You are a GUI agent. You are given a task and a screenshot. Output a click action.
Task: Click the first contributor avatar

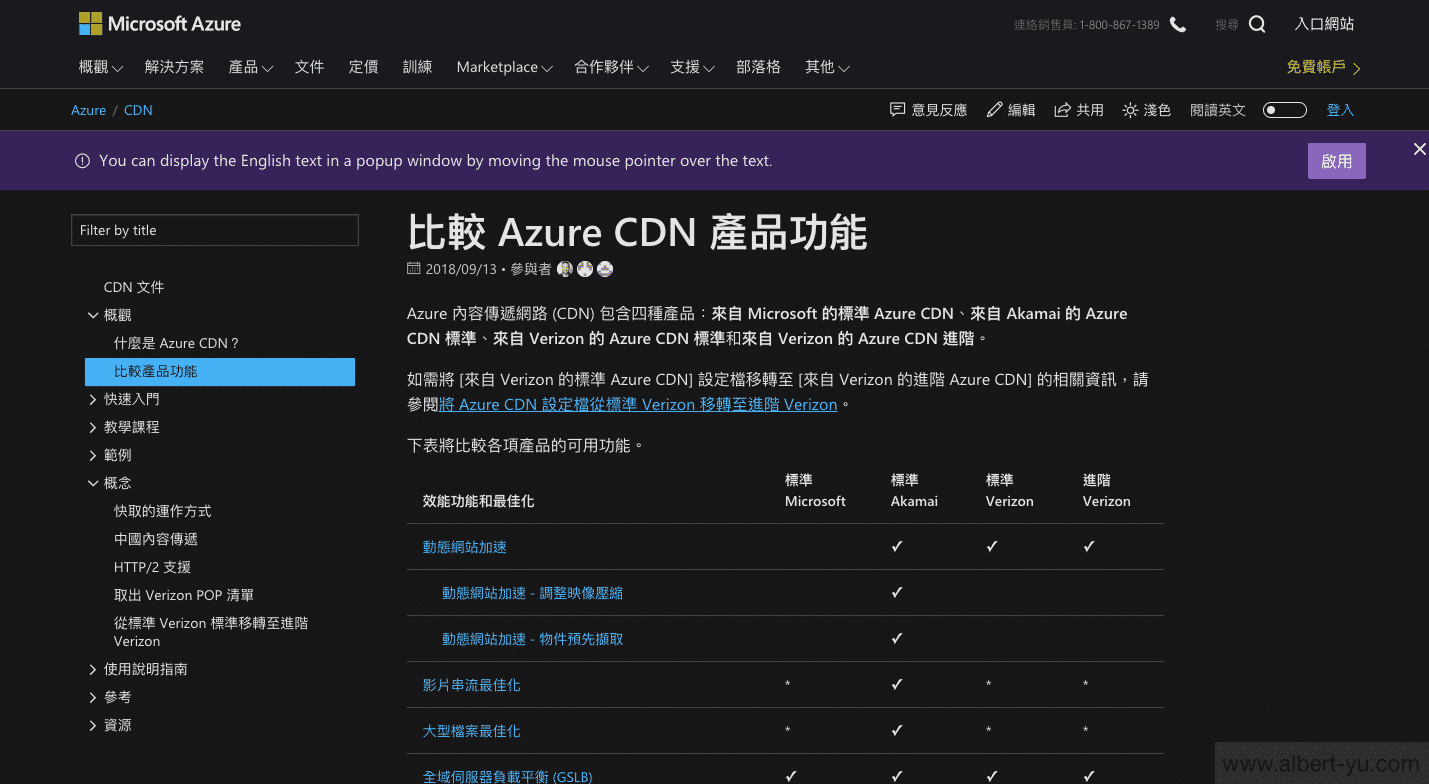[x=565, y=269]
